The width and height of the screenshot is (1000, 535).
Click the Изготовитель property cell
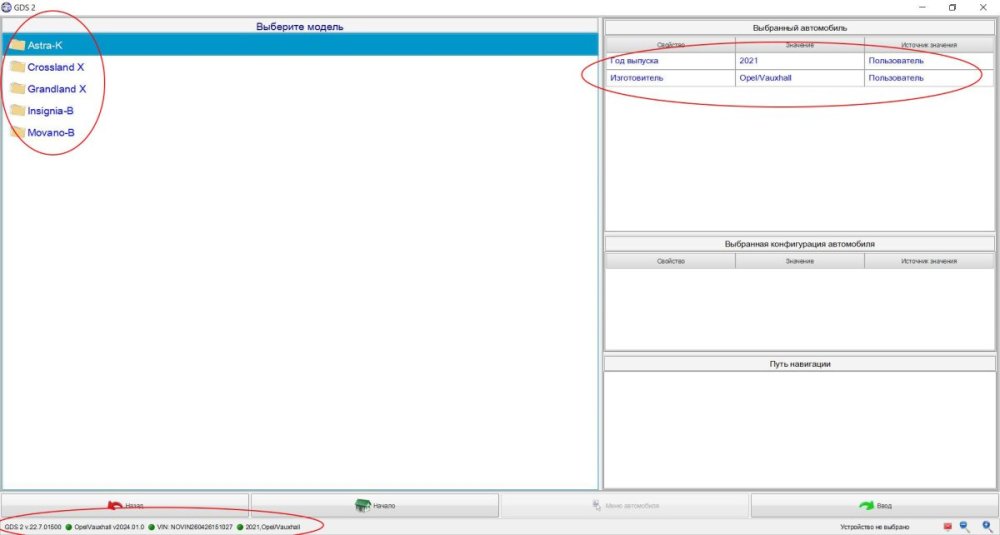(x=670, y=78)
